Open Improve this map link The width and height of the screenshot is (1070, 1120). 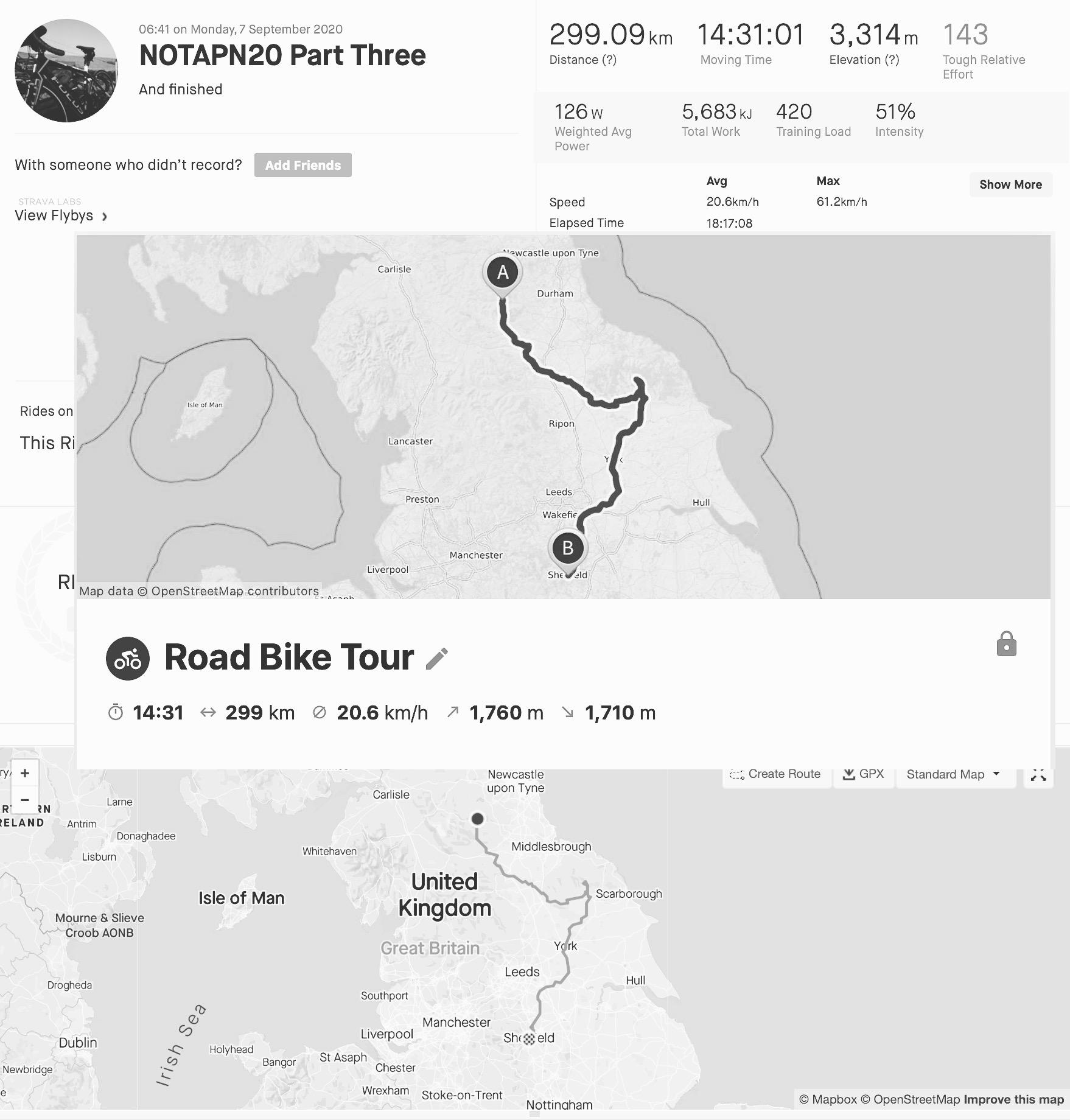point(1013,1099)
